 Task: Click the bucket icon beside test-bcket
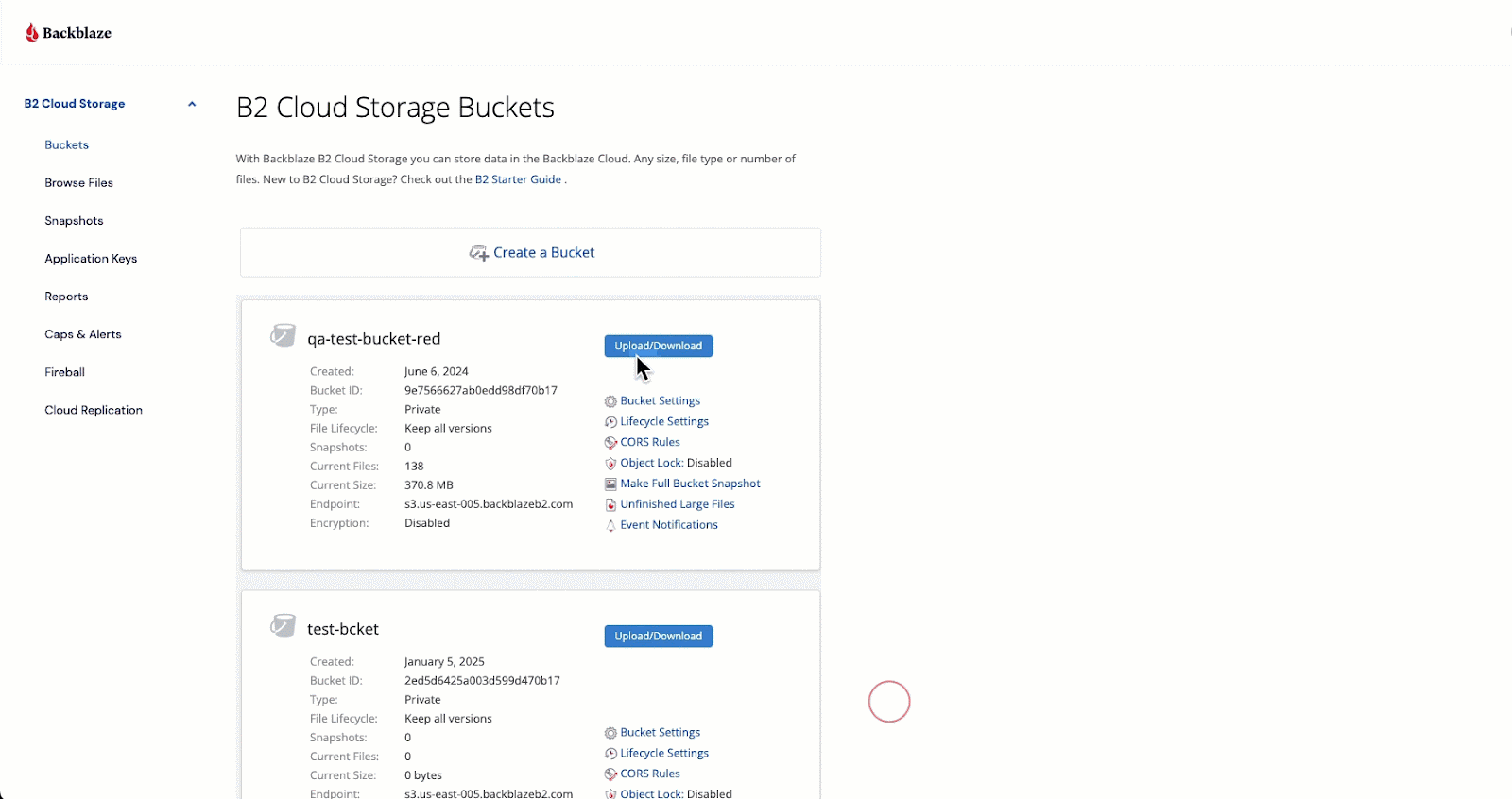coord(283,625)
